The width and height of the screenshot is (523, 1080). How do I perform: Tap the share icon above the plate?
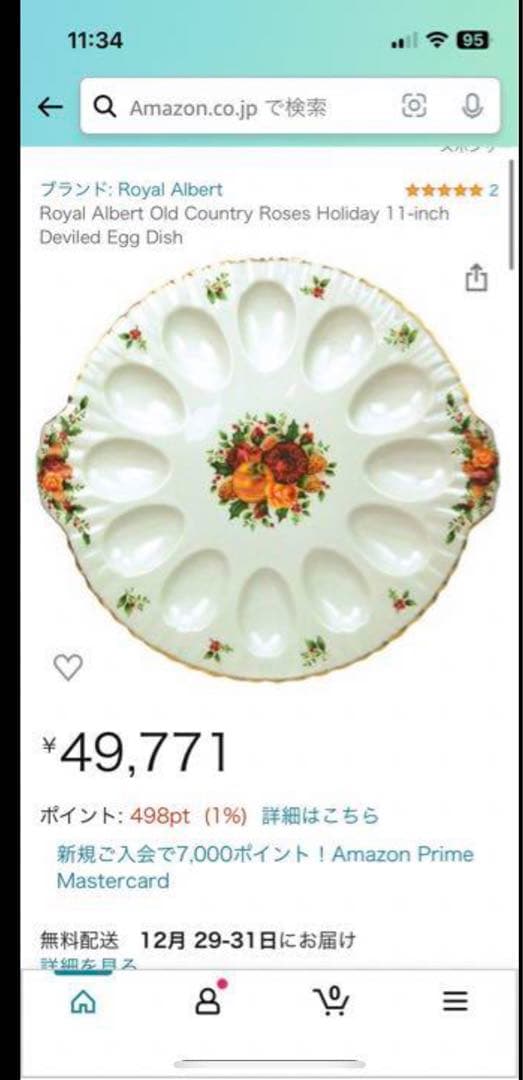coord(476,278)
